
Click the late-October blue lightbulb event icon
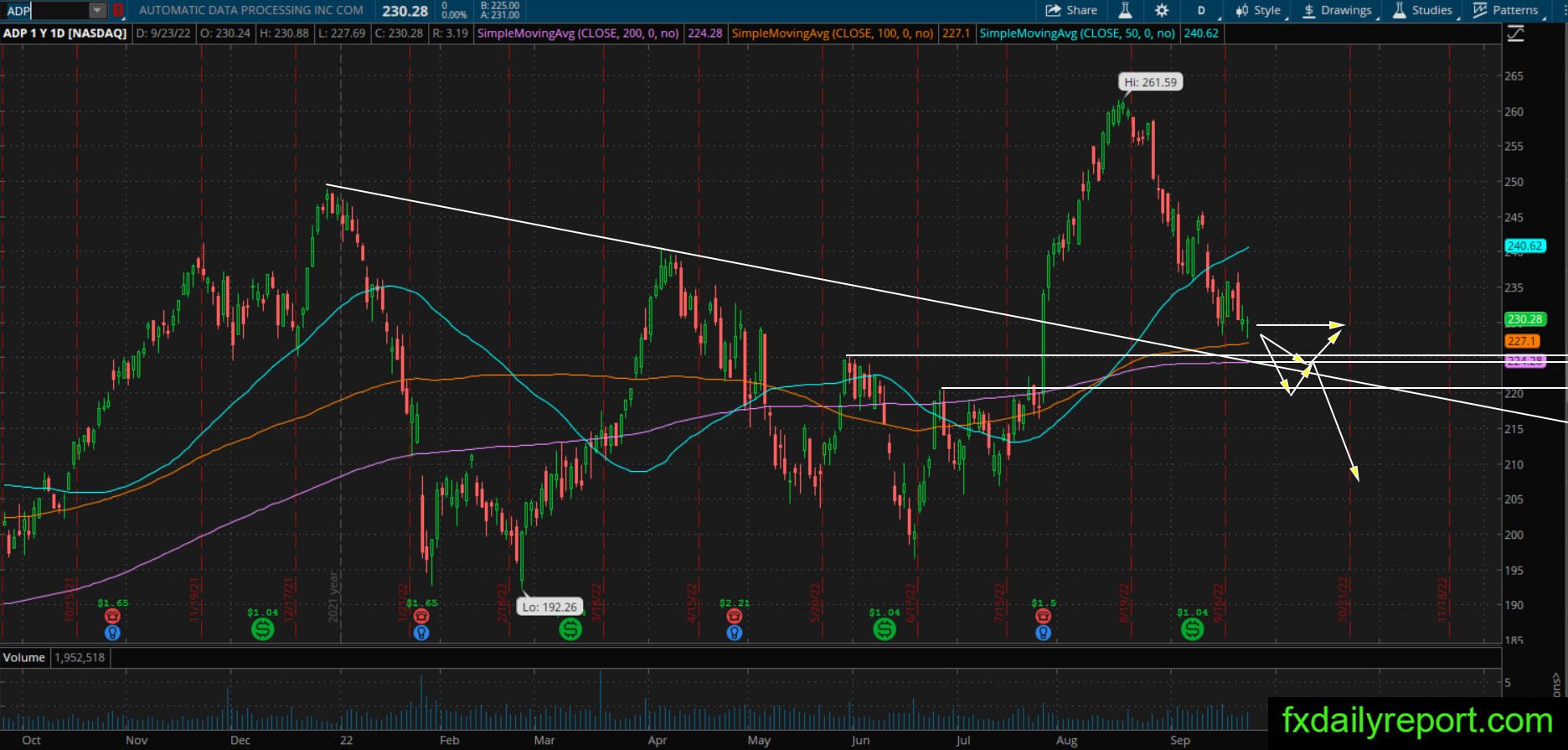(112, 633)
